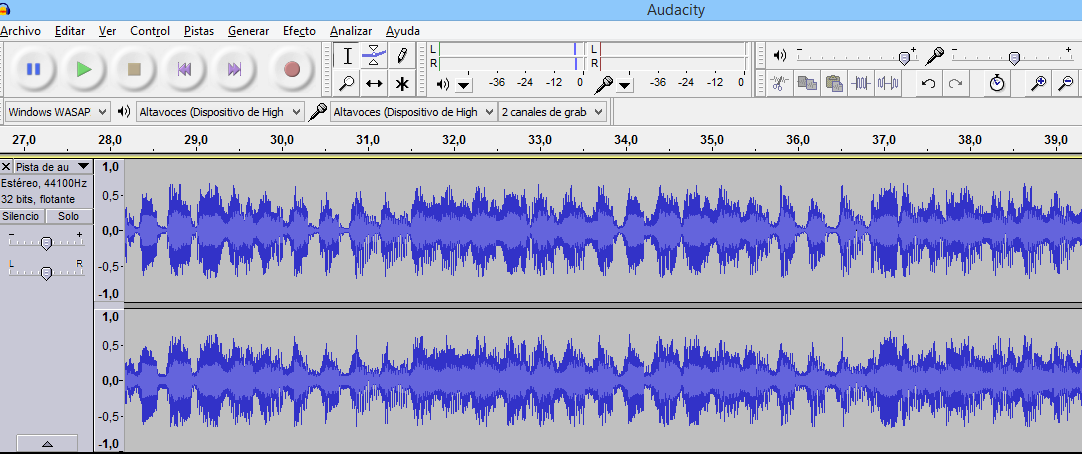Select the Draw pencil tool
Screen dimensions: 1082x454
(401, 56)
